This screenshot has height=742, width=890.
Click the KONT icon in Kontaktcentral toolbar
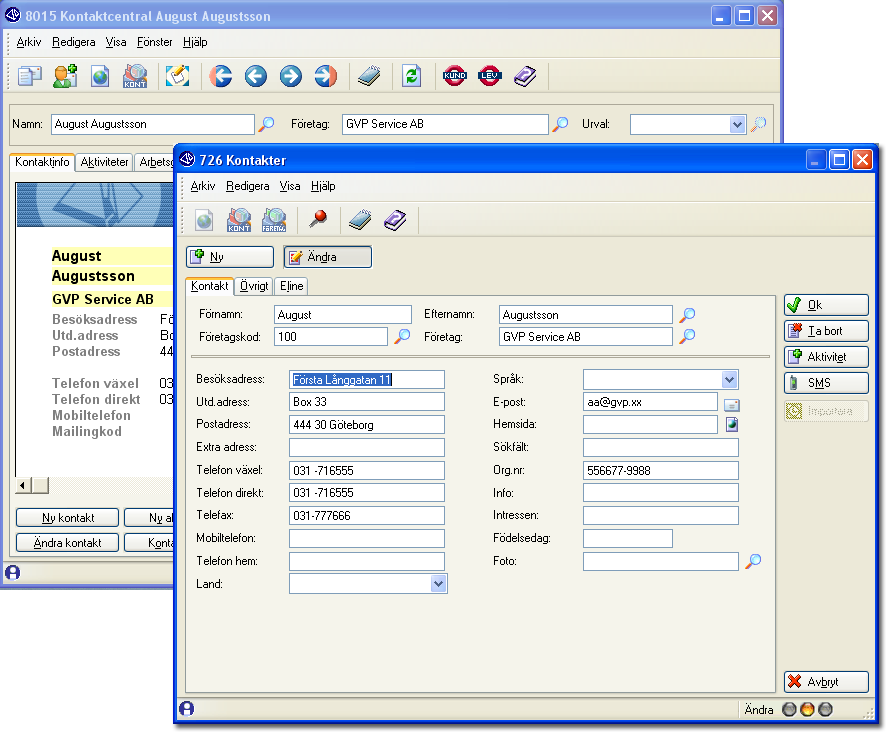[135, 76]
